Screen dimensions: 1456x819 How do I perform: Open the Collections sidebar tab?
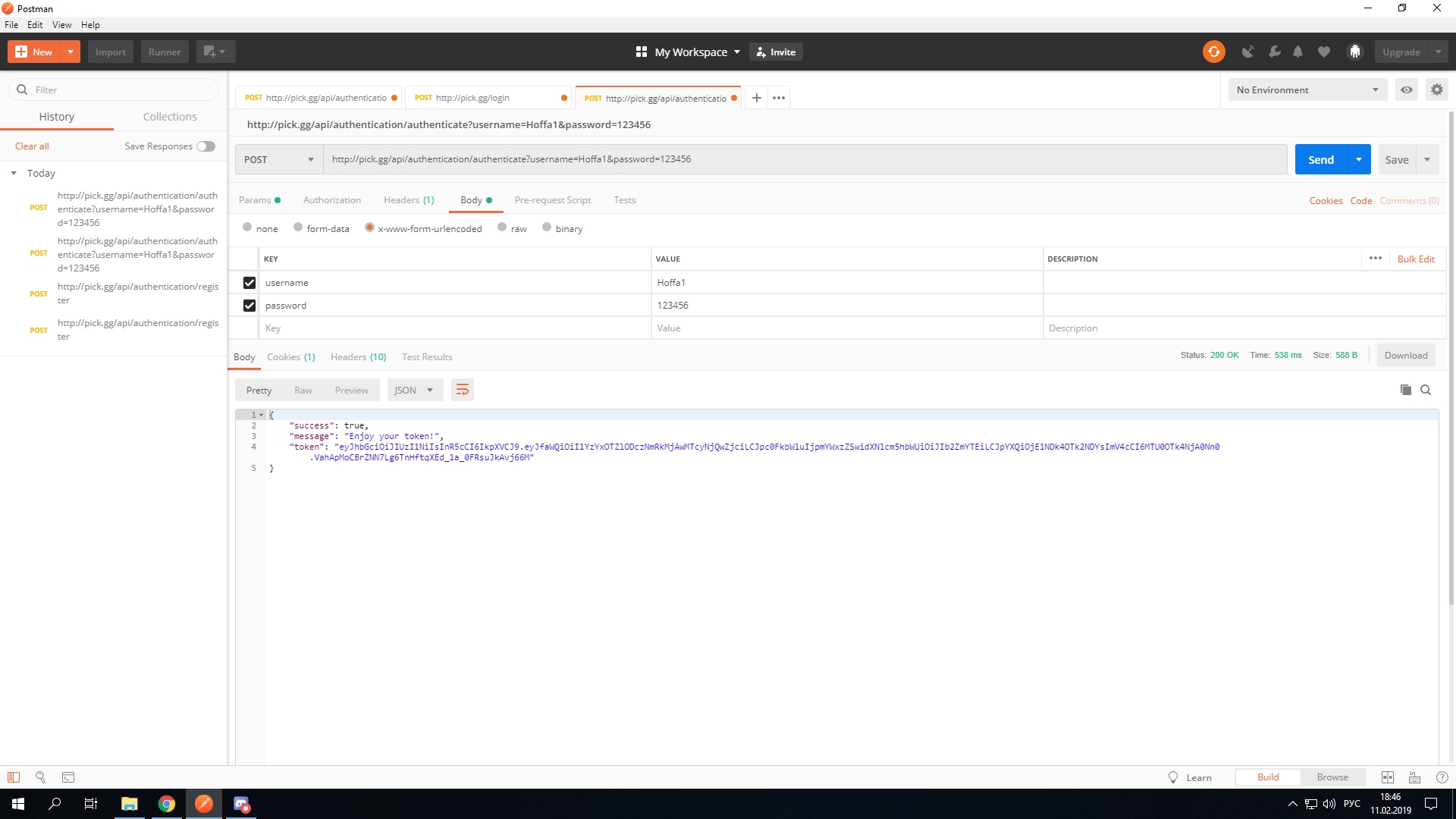pos(170,117)
